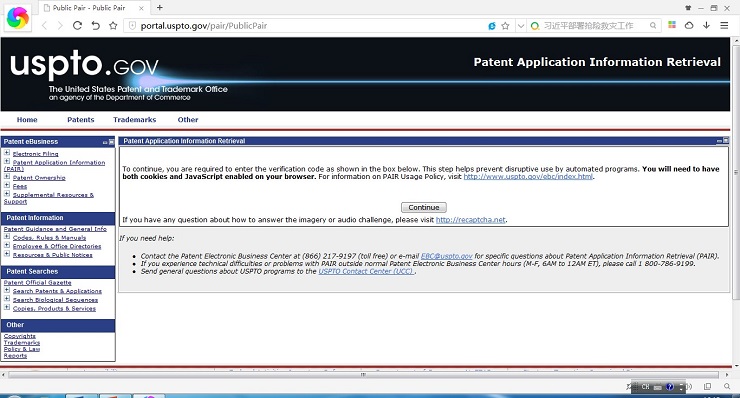Click the horizontal scrollbar at the page bottom

[363, 375]
